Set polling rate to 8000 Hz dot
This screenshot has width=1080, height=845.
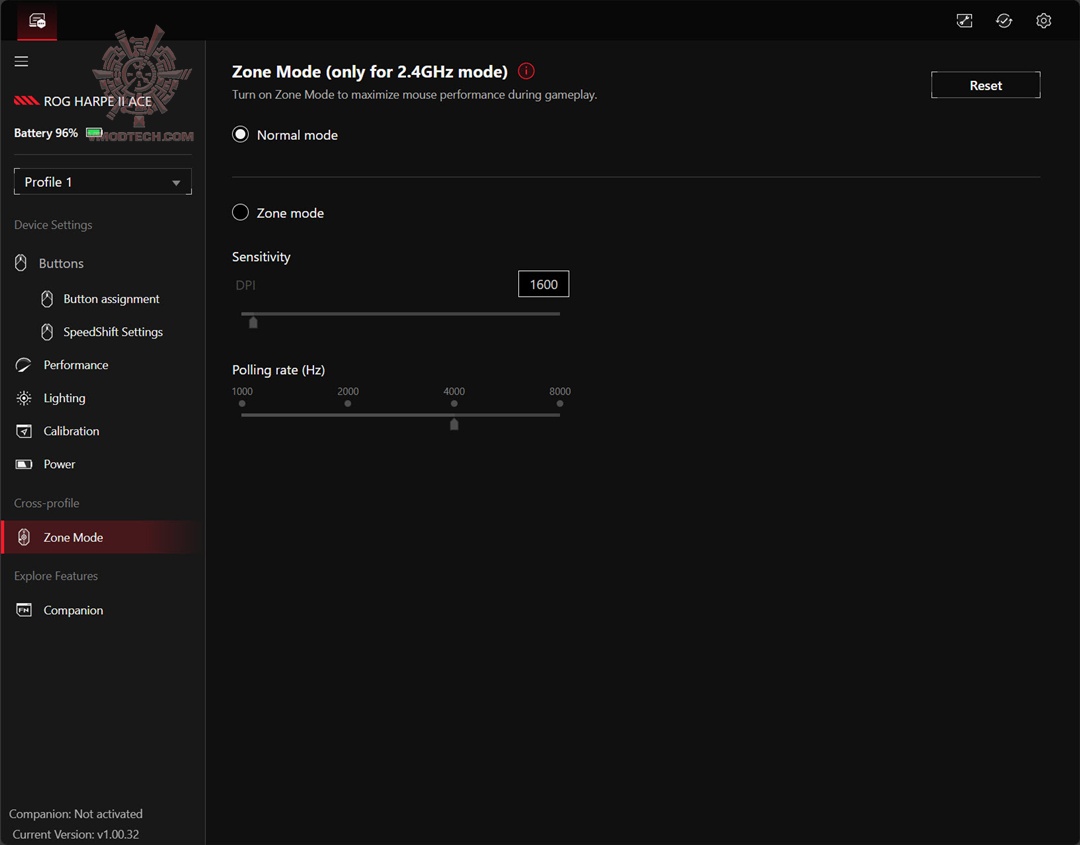pyautogui.click(x=560, y=404)
